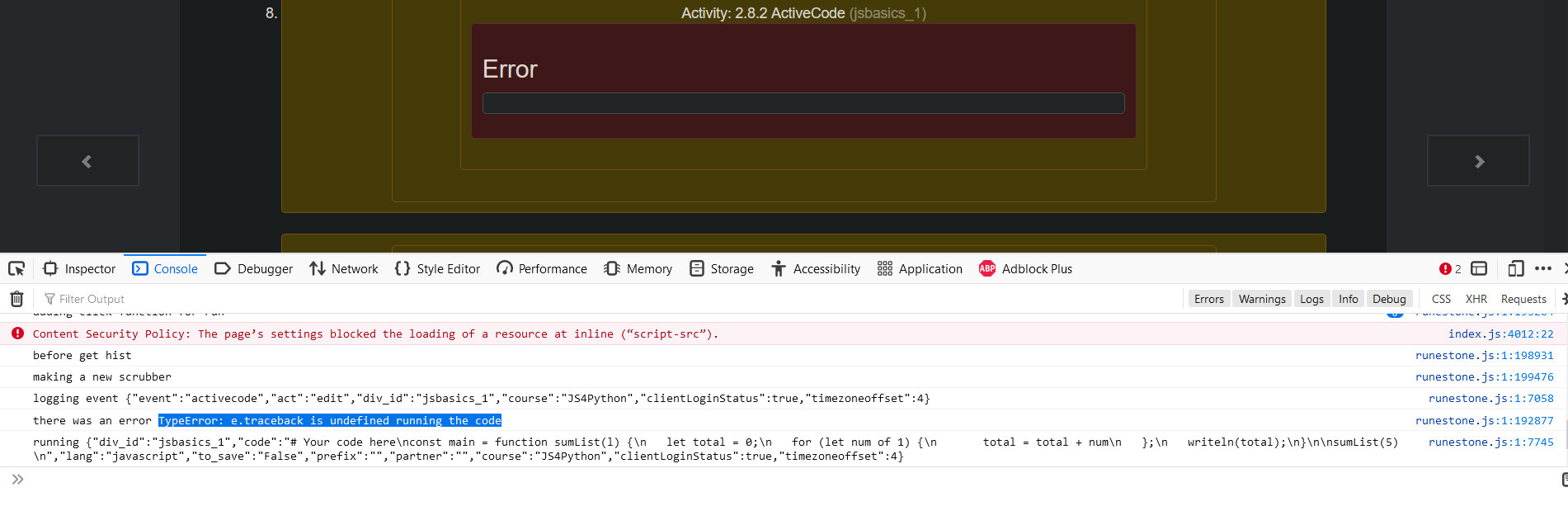Toggle the Warnings filter

coord(1262,299)
